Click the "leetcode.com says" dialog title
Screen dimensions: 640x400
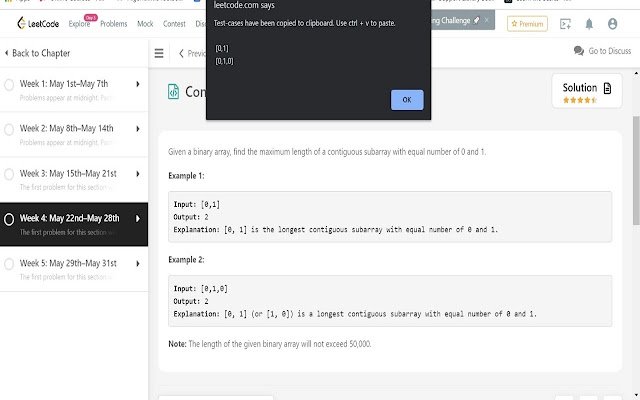pyautogui.click(x=244, y=5)
